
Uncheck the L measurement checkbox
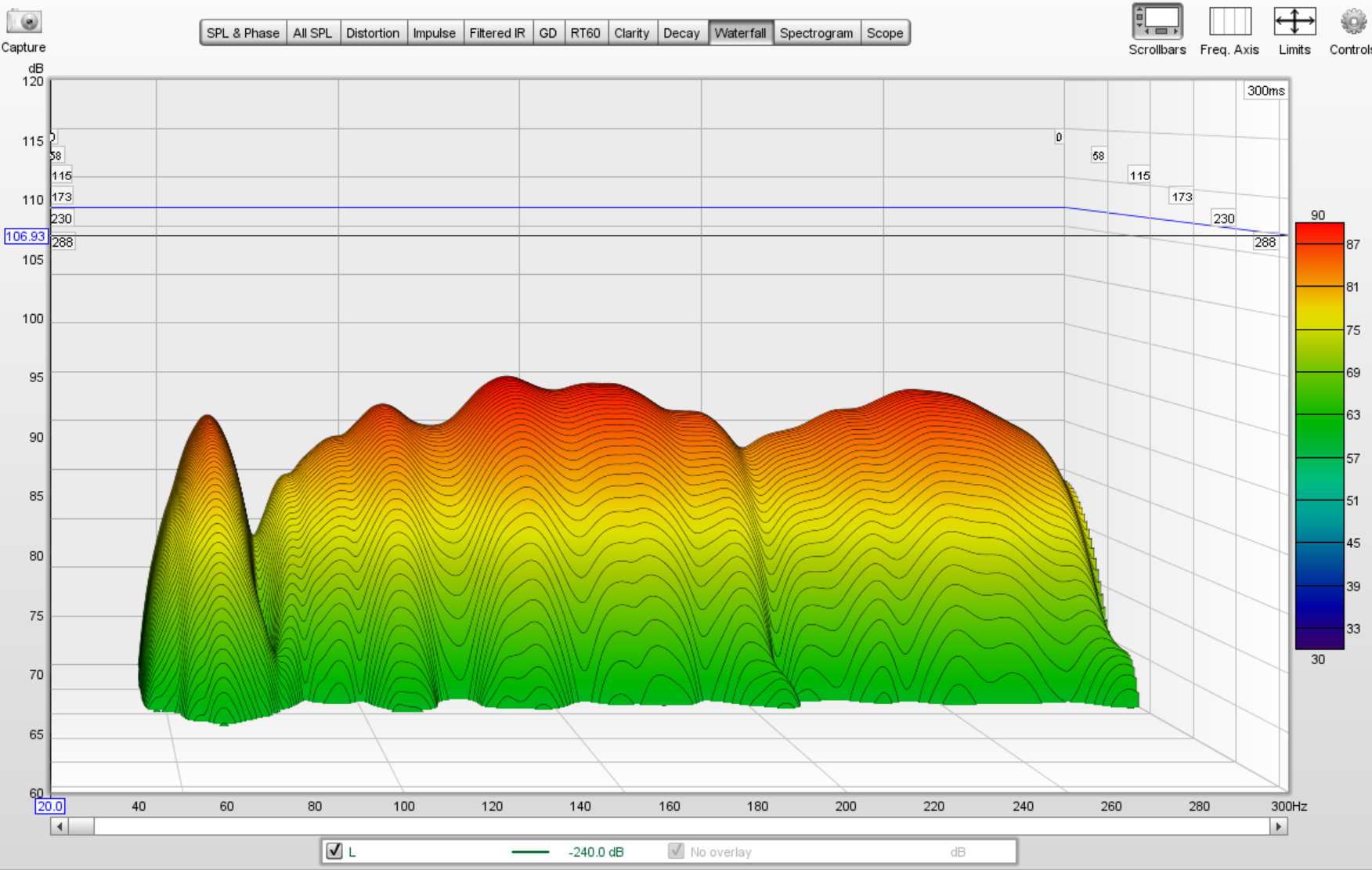(334, 851)
